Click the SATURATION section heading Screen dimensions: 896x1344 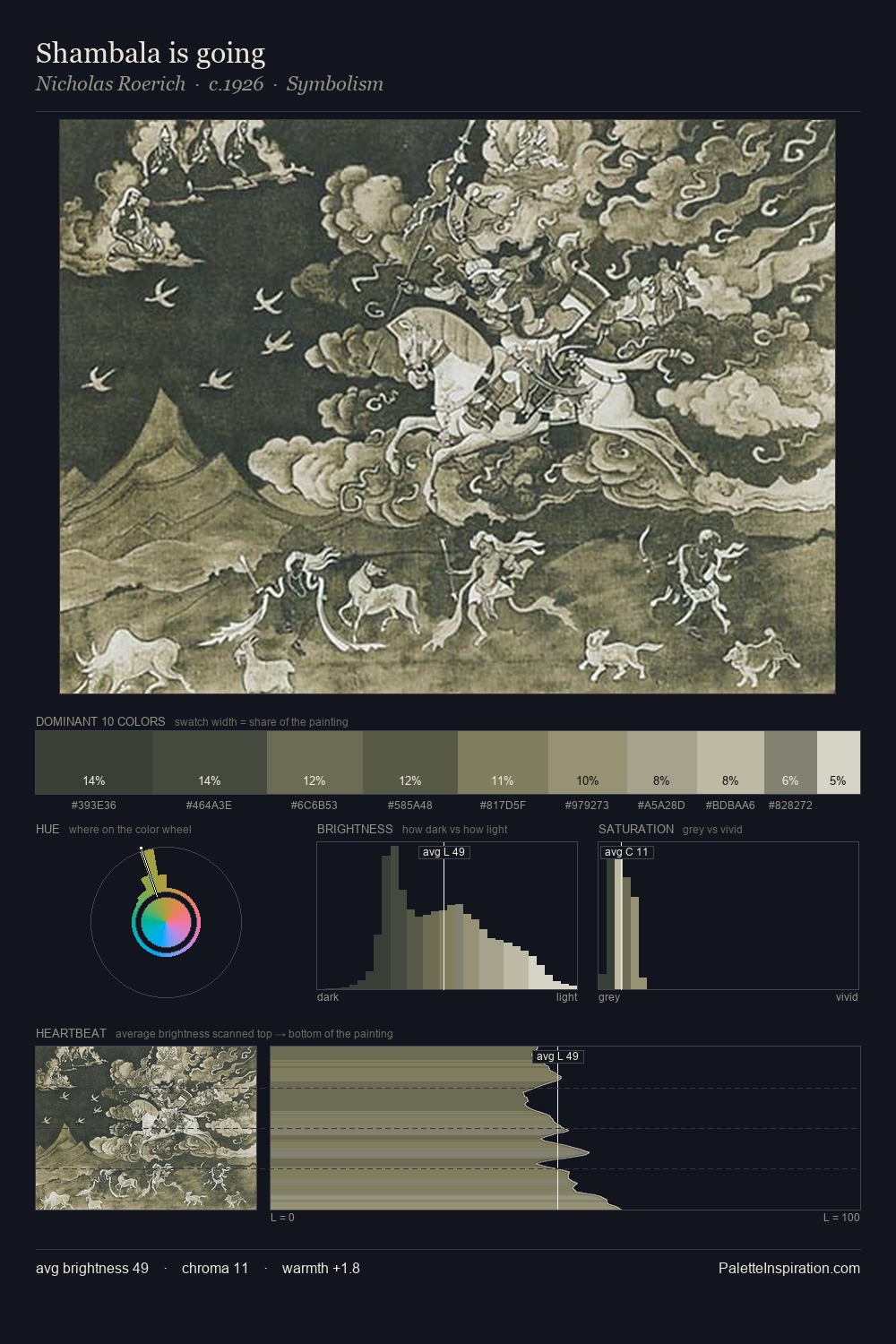point(636,829)
